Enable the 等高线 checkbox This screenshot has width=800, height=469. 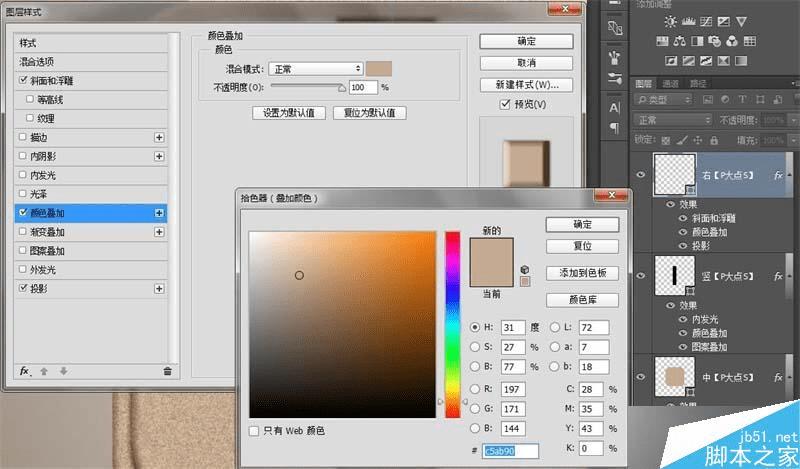click(x=30, y=99)
